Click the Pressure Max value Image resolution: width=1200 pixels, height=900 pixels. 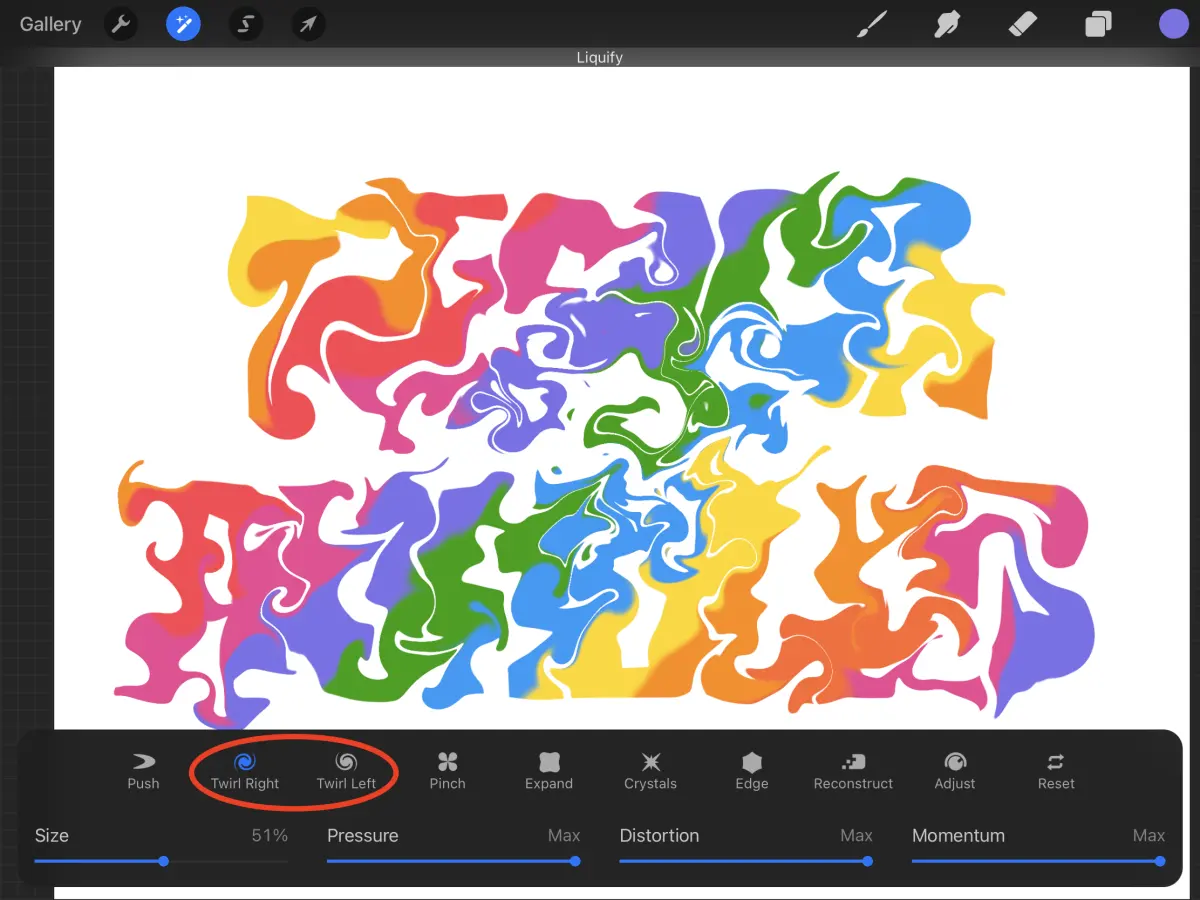pos(564,835)
